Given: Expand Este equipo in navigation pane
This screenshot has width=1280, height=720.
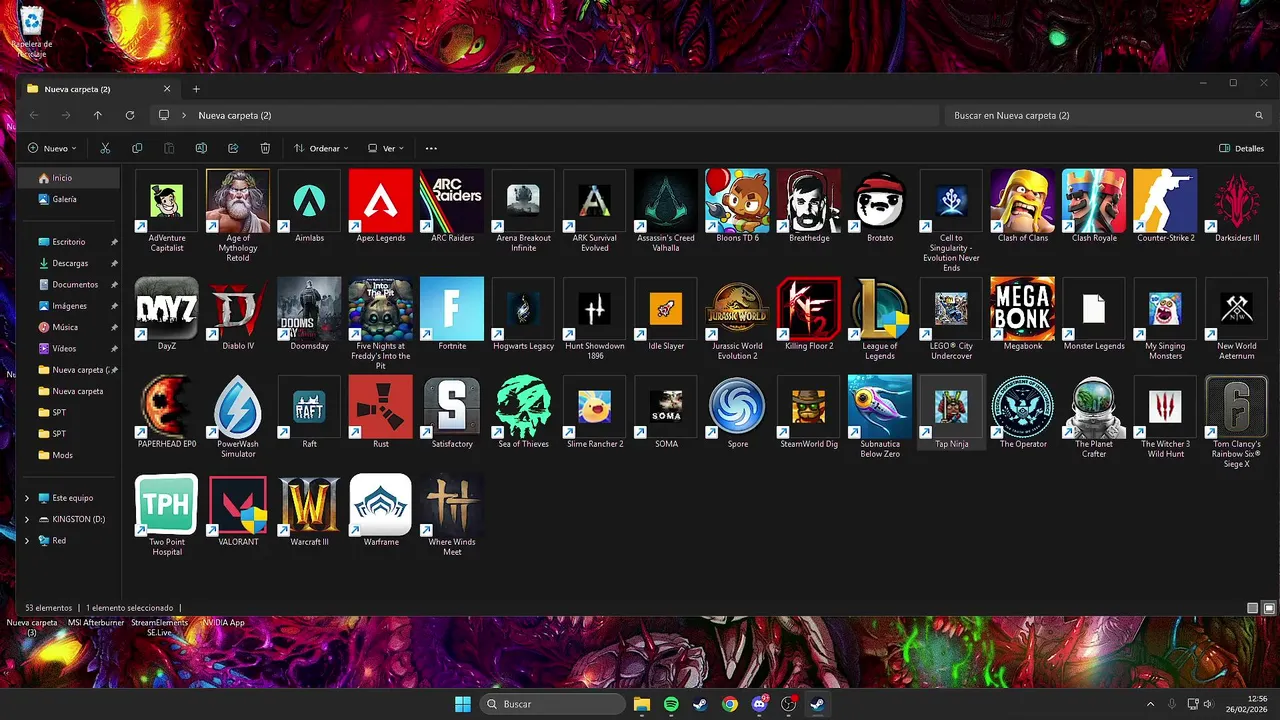Looking at the screenshot, I should tap(27, 498).
